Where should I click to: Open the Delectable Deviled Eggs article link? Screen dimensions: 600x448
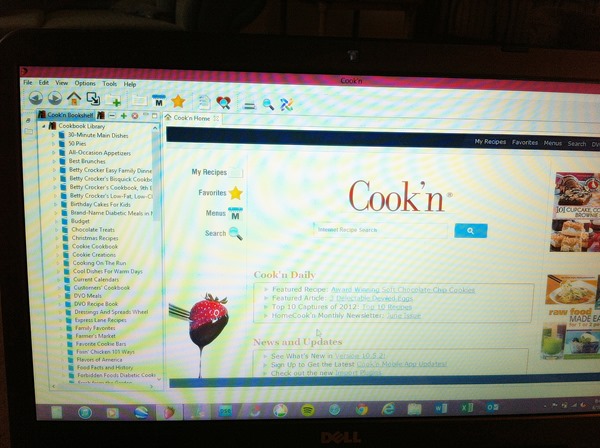371,298
